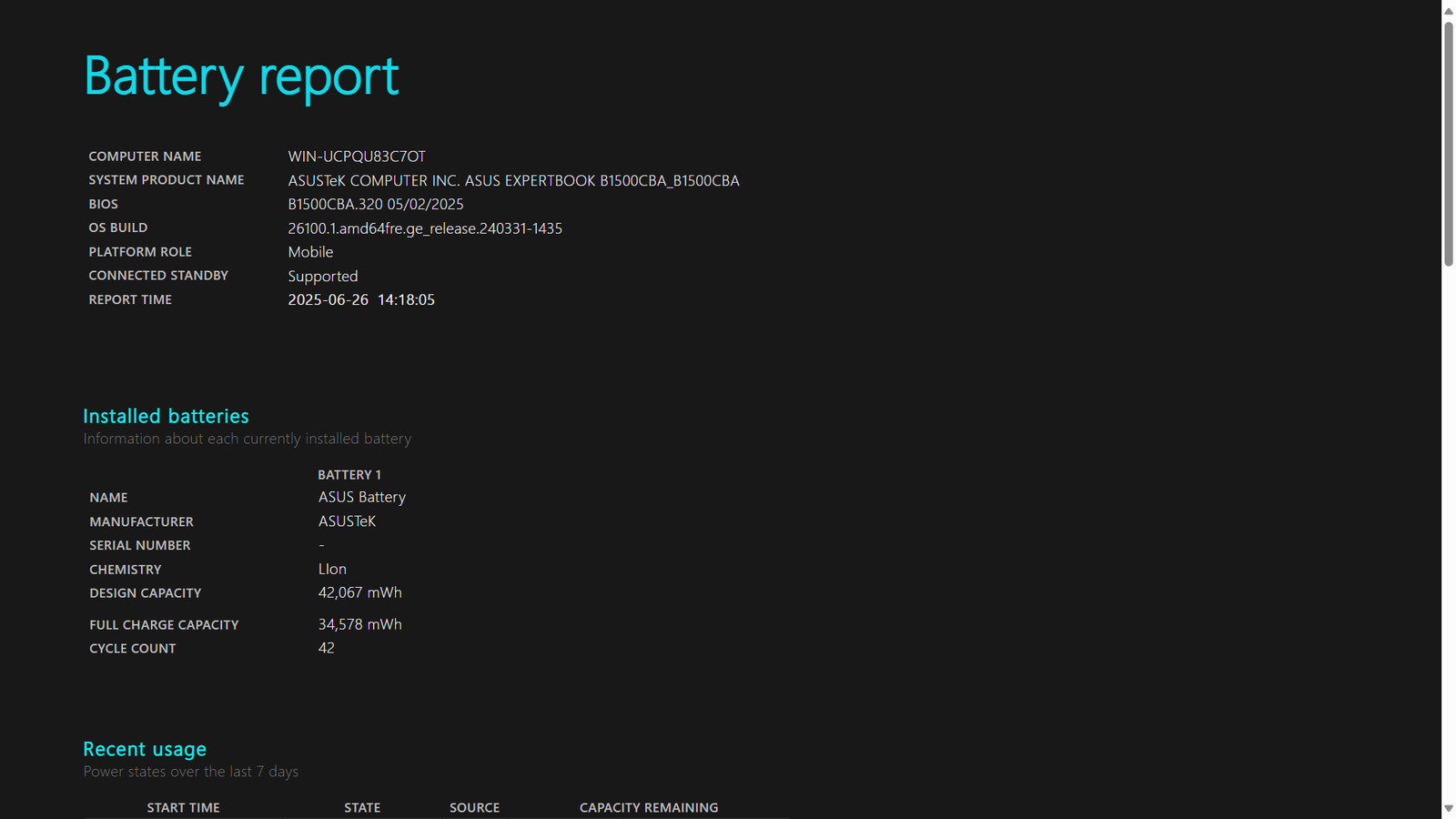This screenshot has width=1456, height=819.
Task: Click the 42,067 mWh design capacity value
Action: [x=359, y=592]
